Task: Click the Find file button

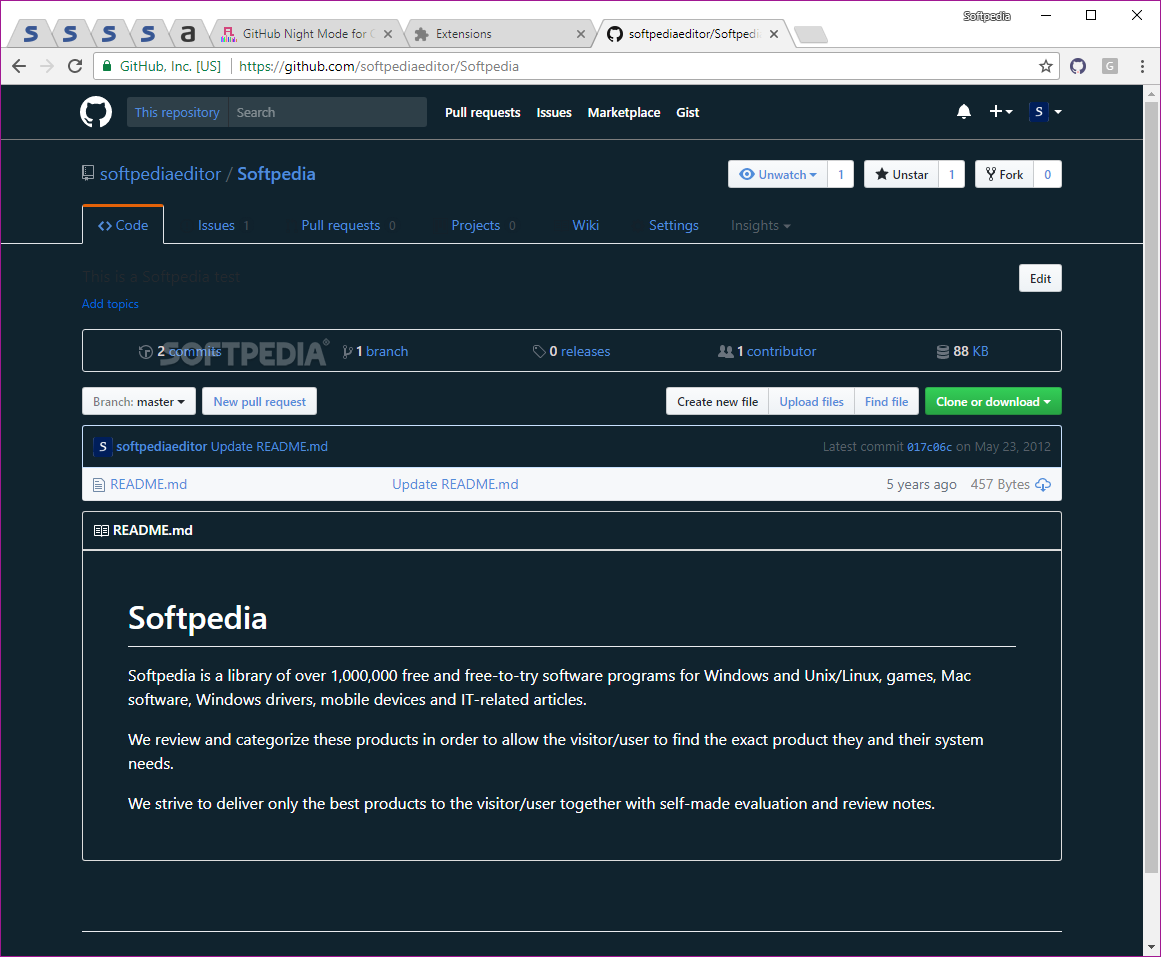Action: click(x=886, y=401)
